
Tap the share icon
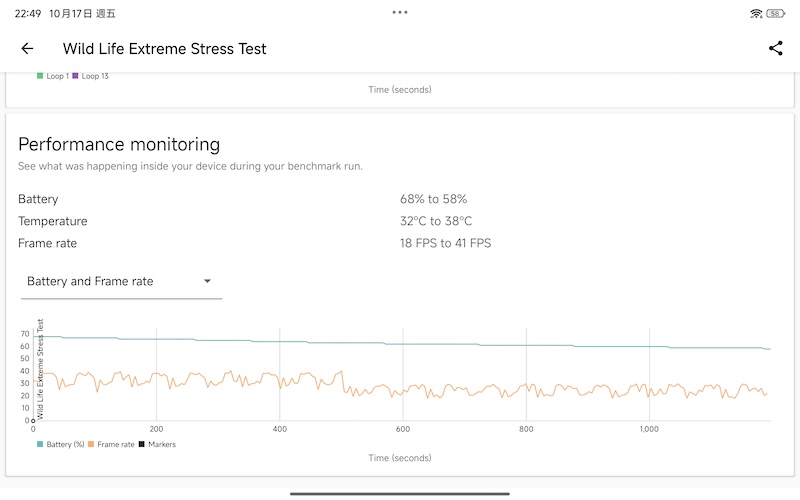[775, 48]
